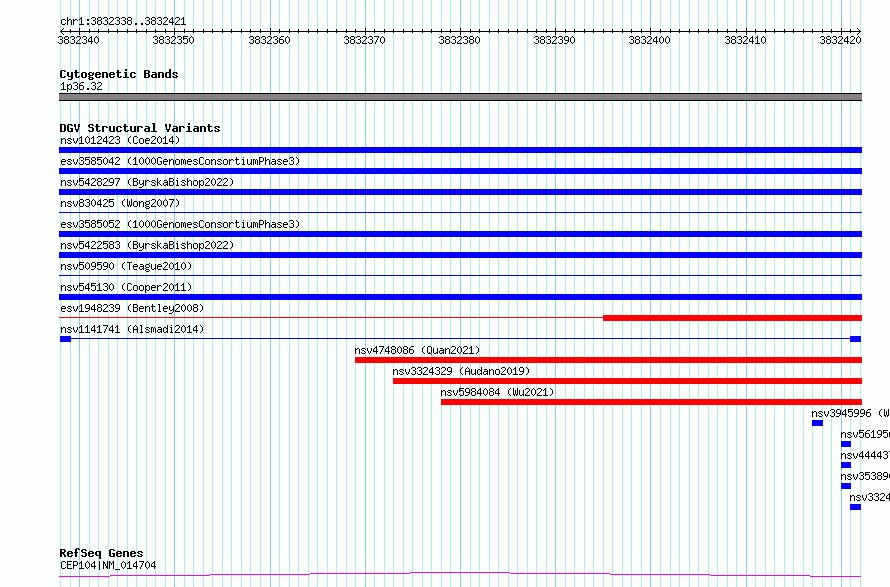Click the gray 1p36.32 cytogenetic band bar

click(460, 97)
